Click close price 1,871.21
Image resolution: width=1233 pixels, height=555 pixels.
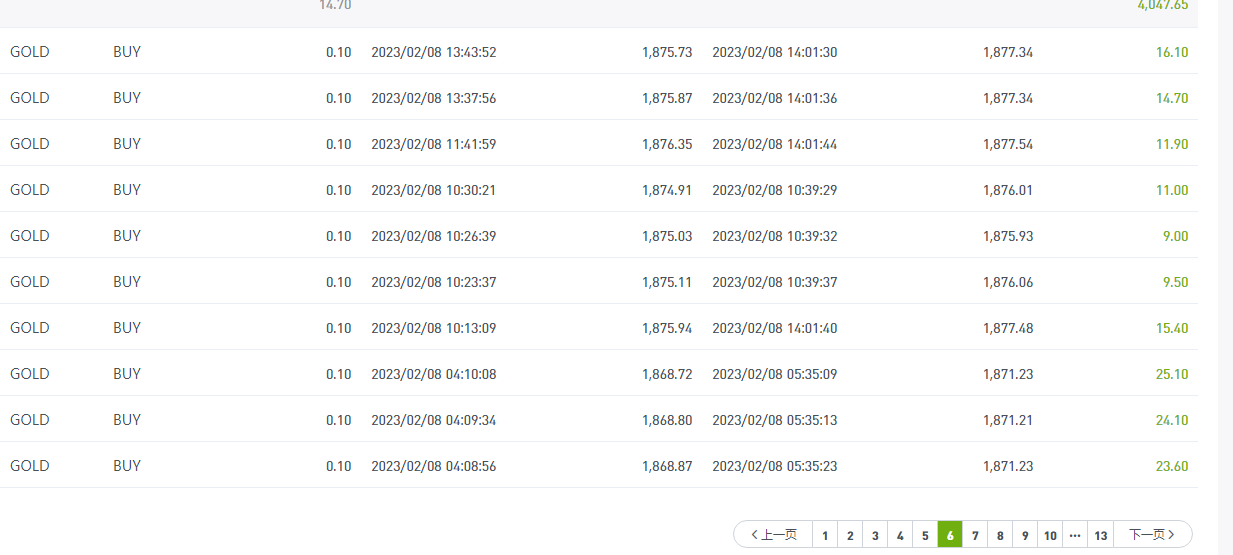pos(1008,420)
